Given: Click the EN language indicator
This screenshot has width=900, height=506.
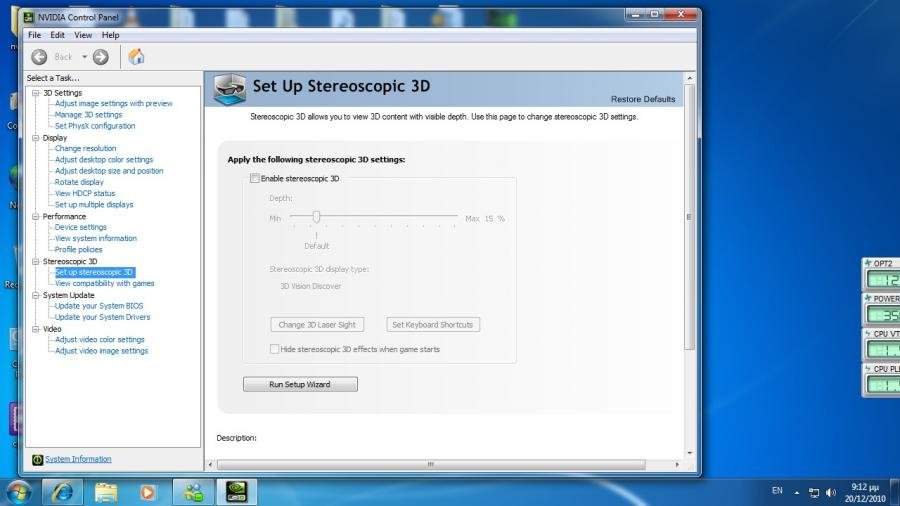Looking at the screenshot, I should tap(777, 491).
